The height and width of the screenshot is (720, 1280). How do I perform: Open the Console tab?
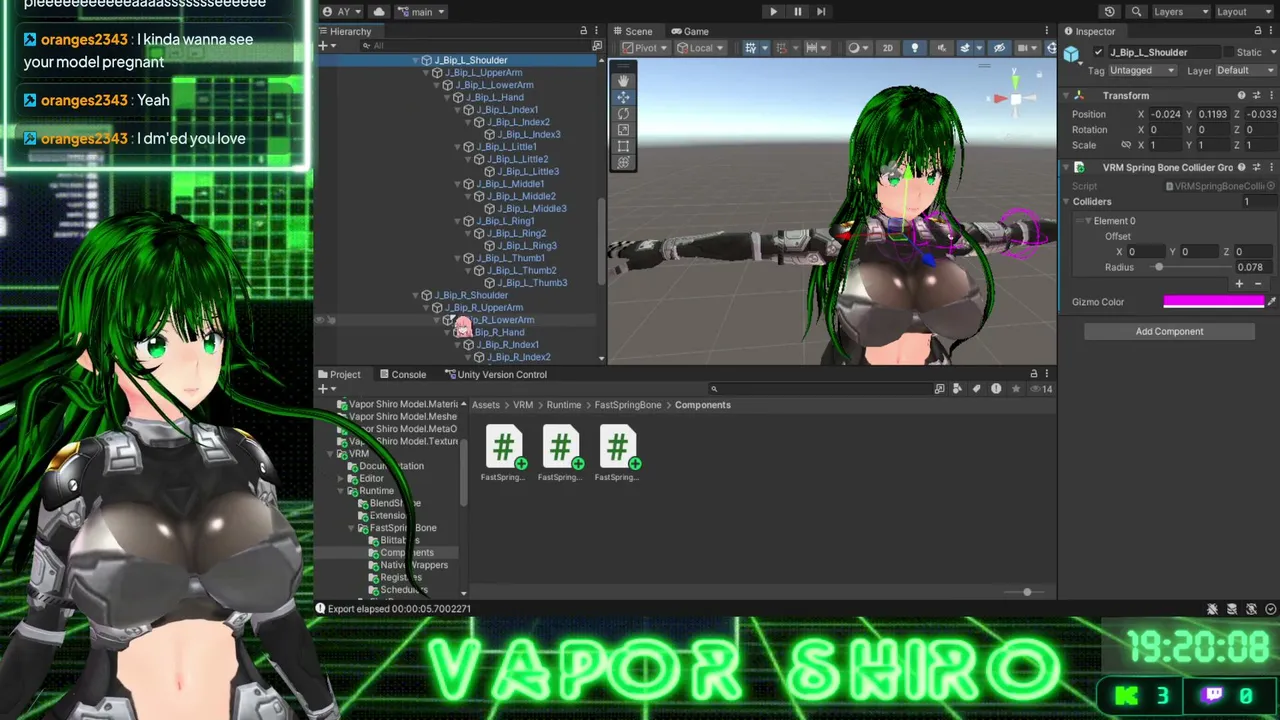402,375
